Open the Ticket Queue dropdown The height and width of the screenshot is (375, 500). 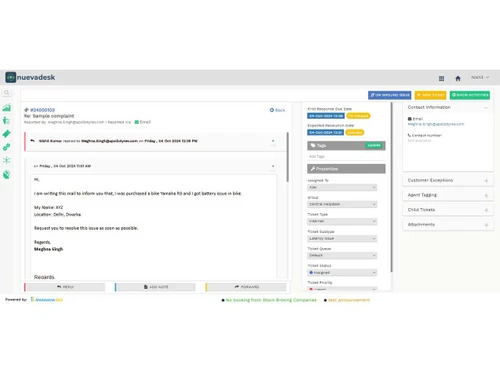[342, 255]
